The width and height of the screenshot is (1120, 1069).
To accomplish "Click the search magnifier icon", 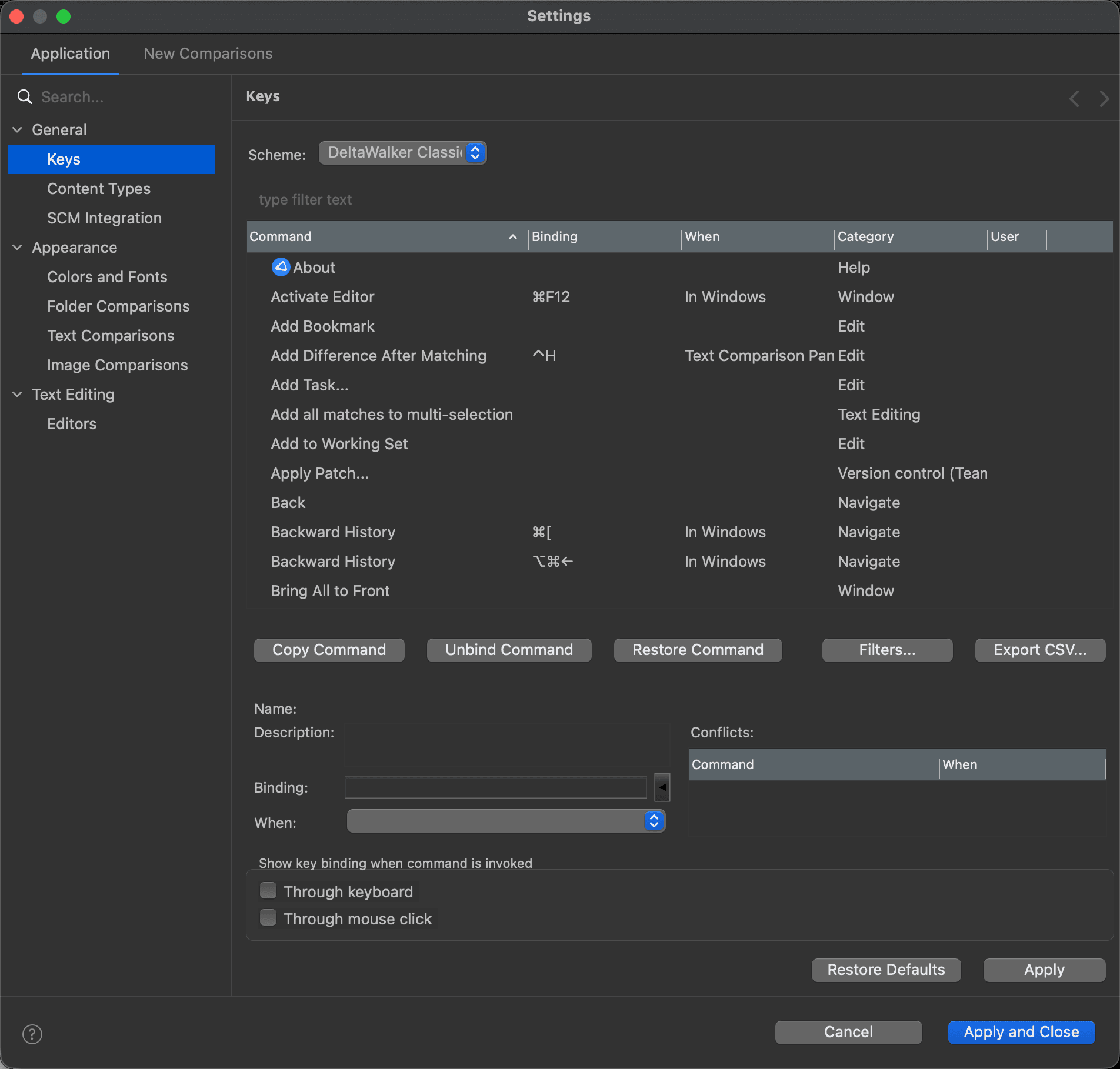I will 25,97.
